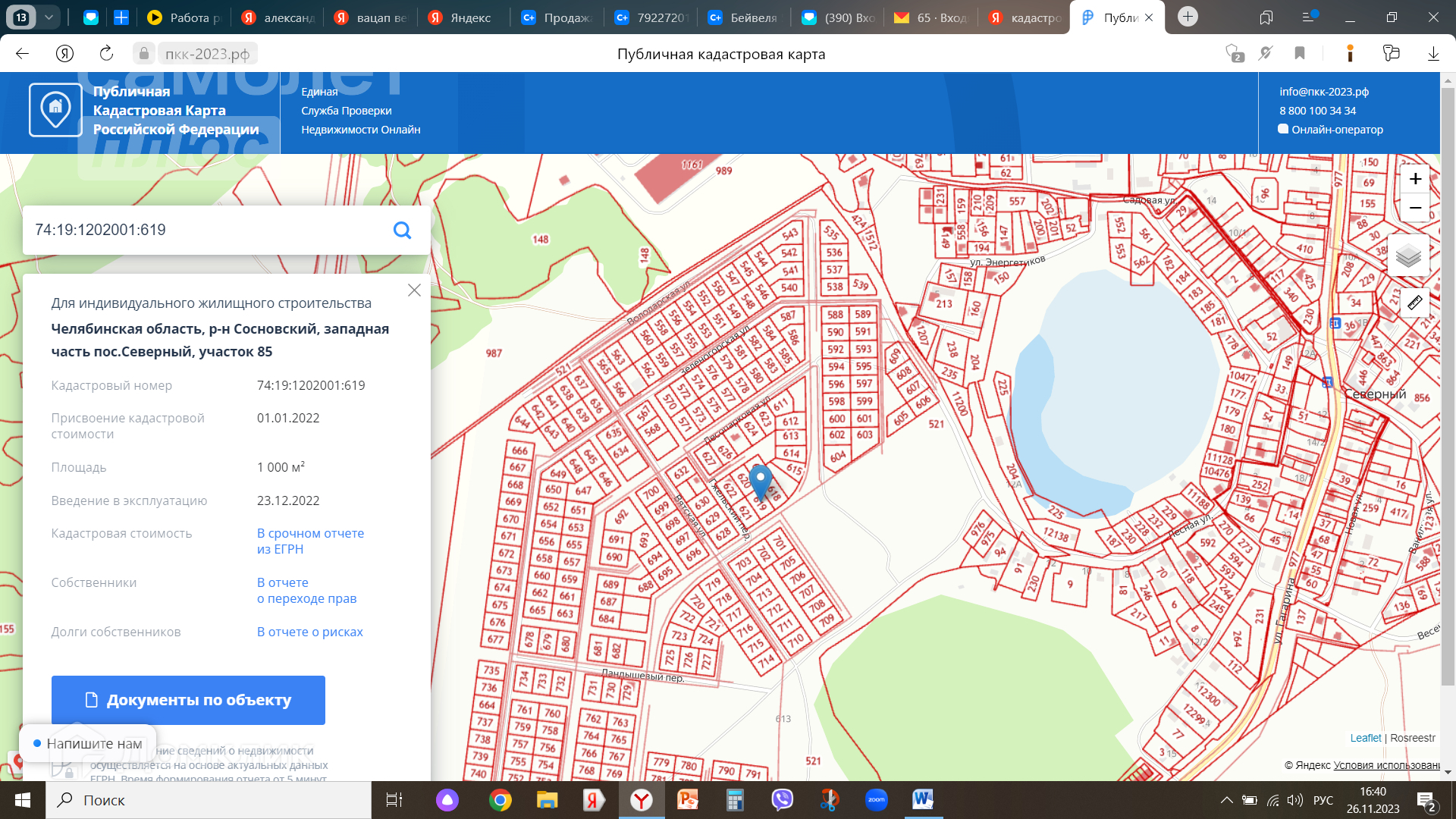Reload the page with refresh icon
This screenshot has height=819, width=1456.
point(106,53)
